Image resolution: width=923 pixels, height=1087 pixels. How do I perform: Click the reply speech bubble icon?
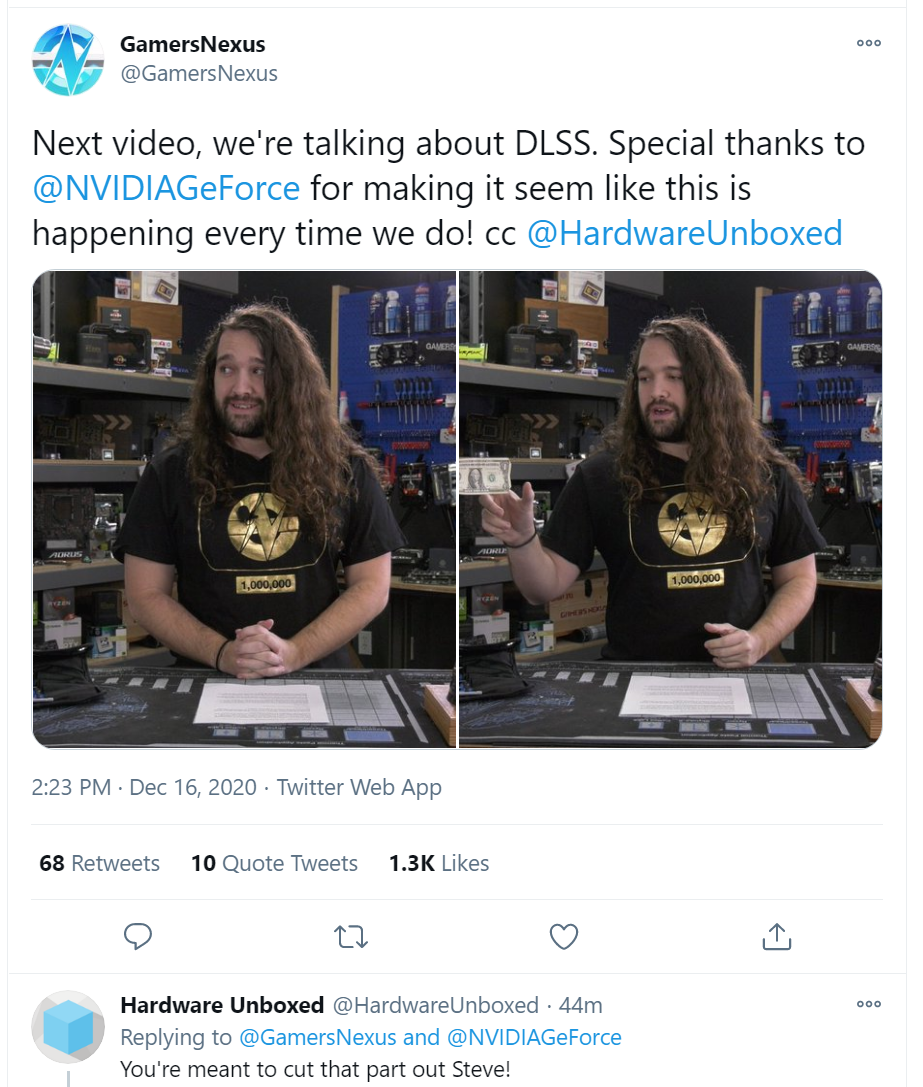(x=137, y=936)
